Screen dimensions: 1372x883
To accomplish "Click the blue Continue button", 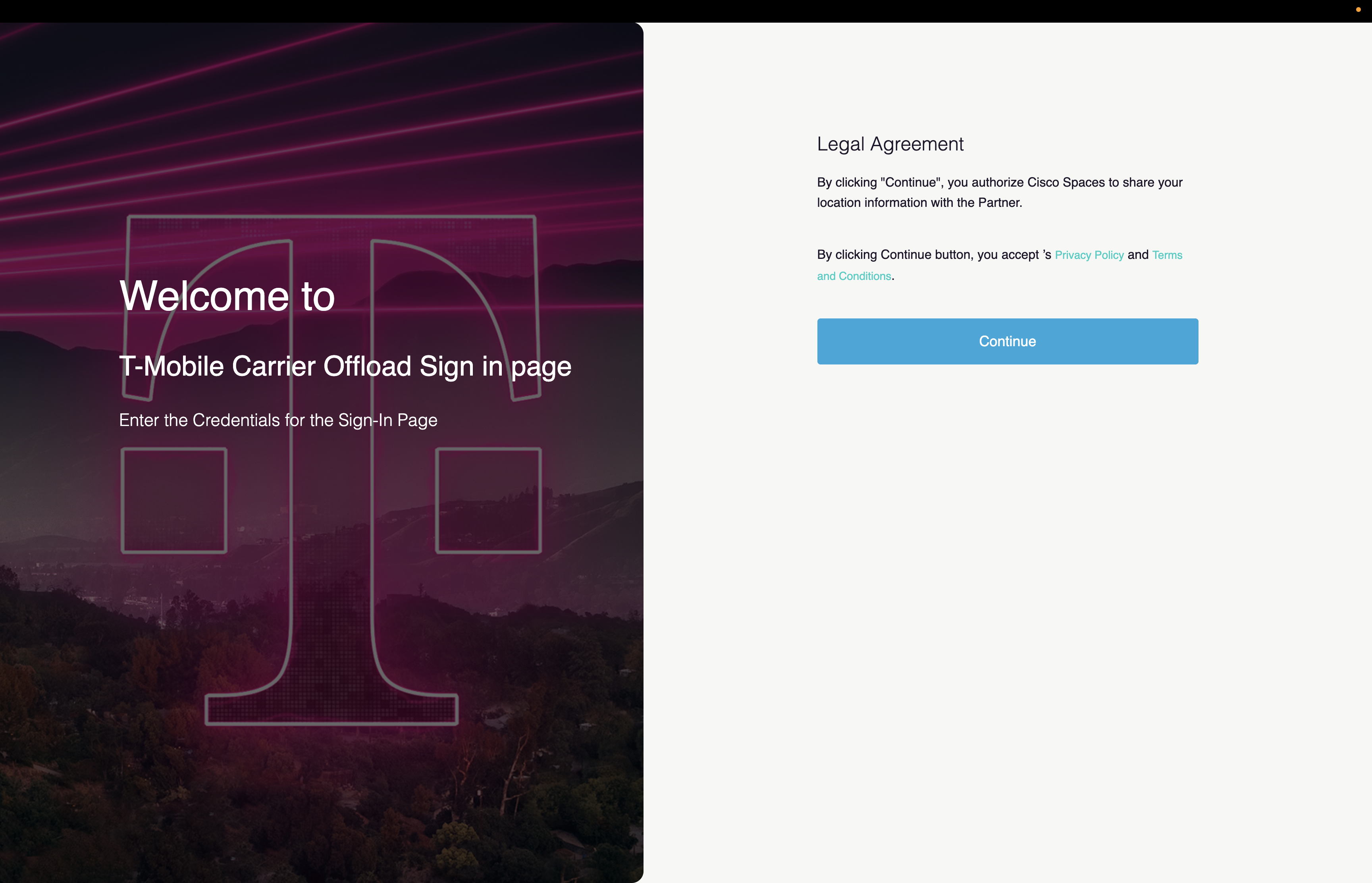I will click(x=1007, y=341).
